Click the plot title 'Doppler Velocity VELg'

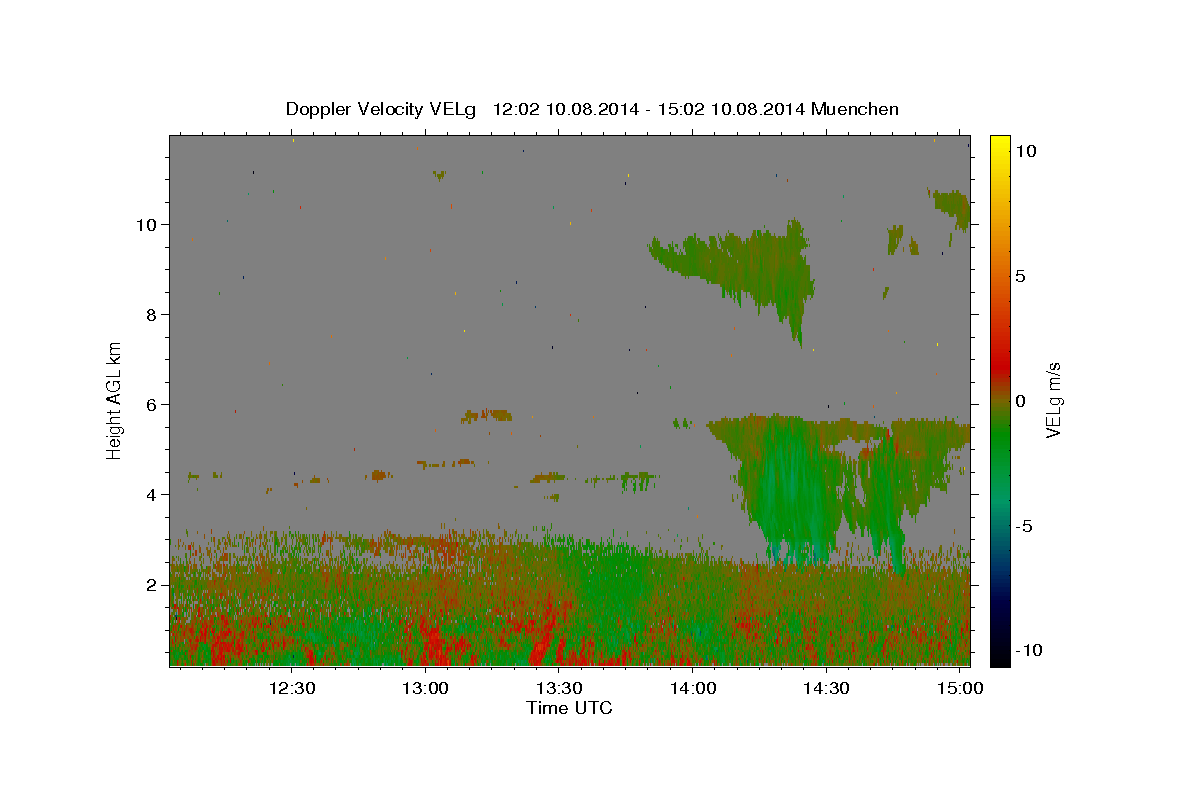tap(382, 109)
